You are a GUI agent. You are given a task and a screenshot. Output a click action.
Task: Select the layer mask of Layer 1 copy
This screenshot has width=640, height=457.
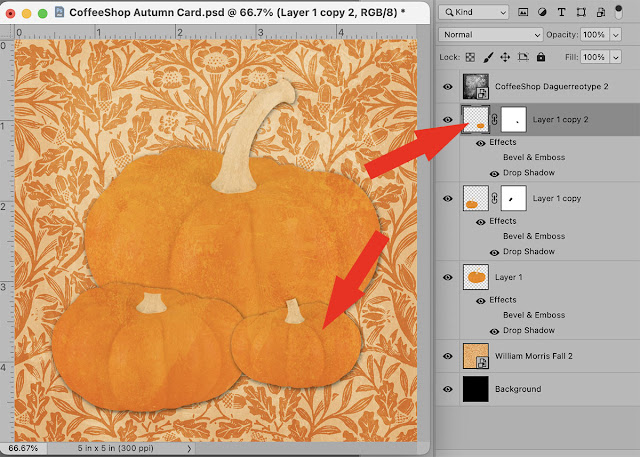[x=513, y=198]
